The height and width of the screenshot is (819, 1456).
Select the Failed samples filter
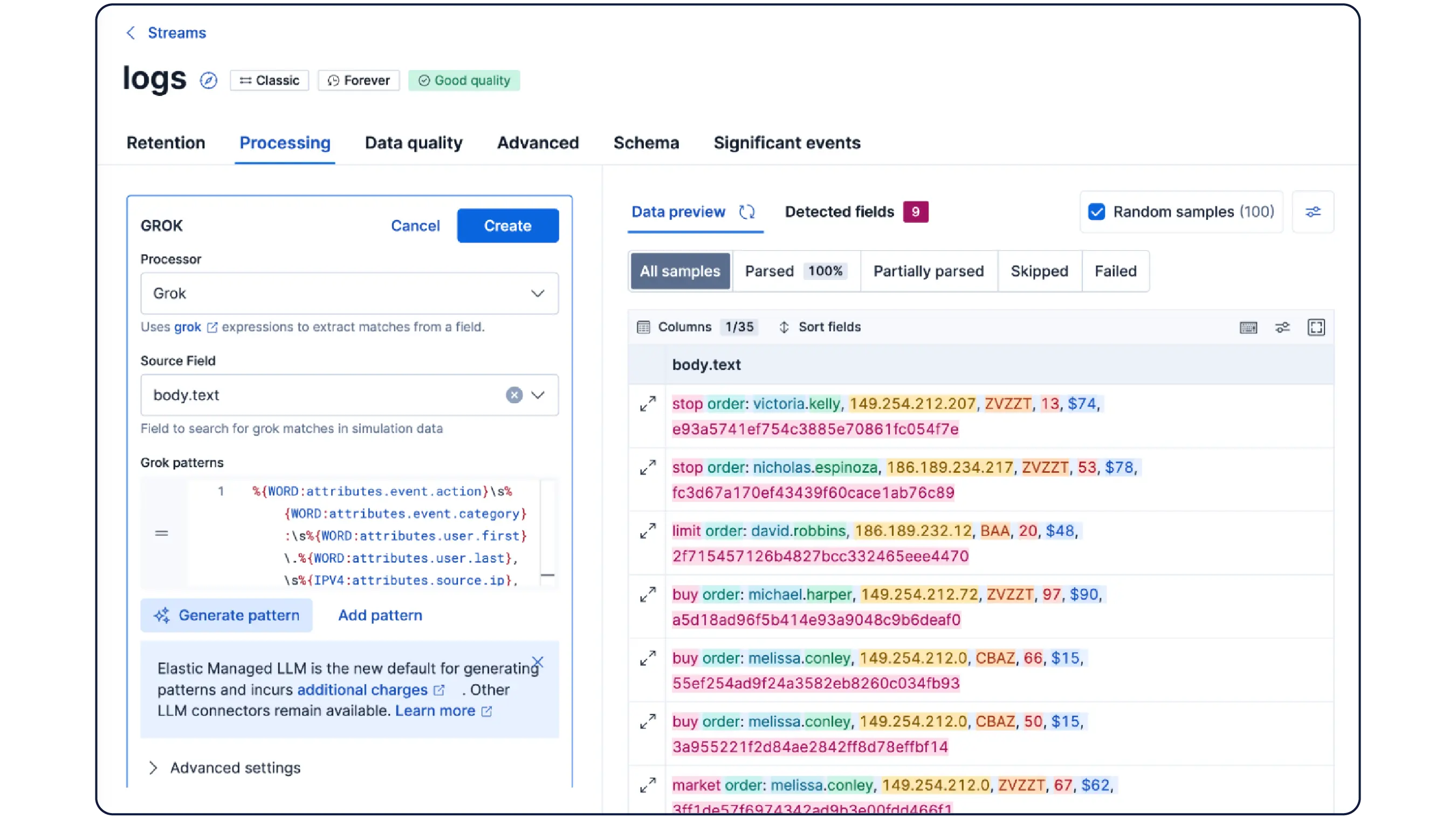(x=1115, y=271)
